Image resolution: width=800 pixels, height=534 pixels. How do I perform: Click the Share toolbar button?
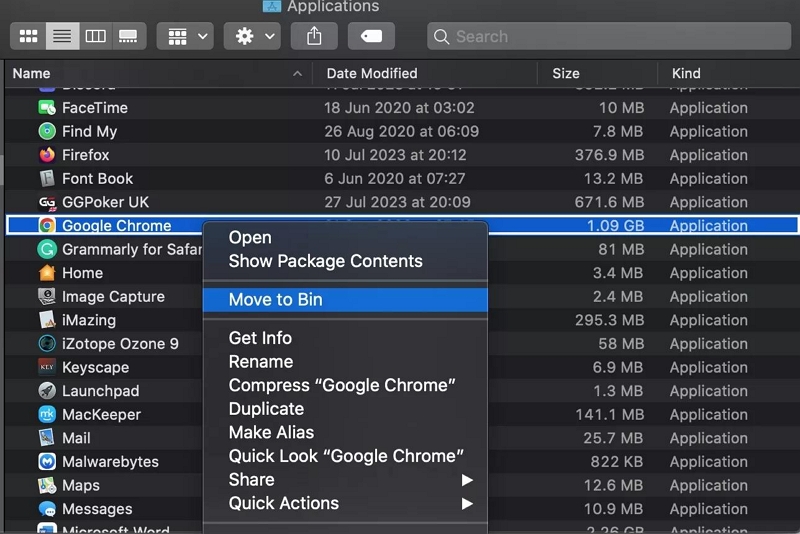point(314,36)
